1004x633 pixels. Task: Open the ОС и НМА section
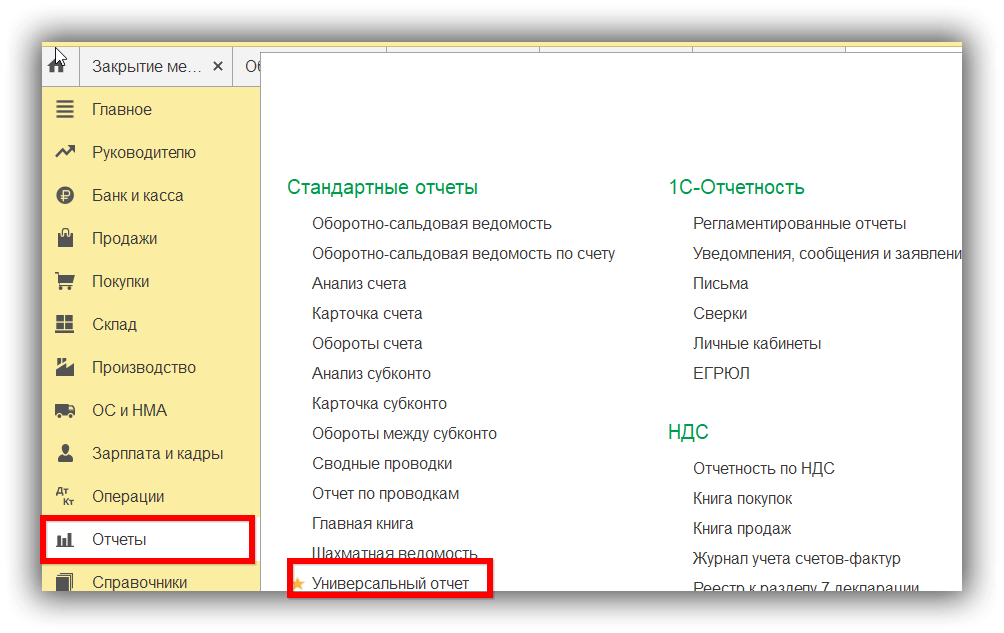click(129, 410)
